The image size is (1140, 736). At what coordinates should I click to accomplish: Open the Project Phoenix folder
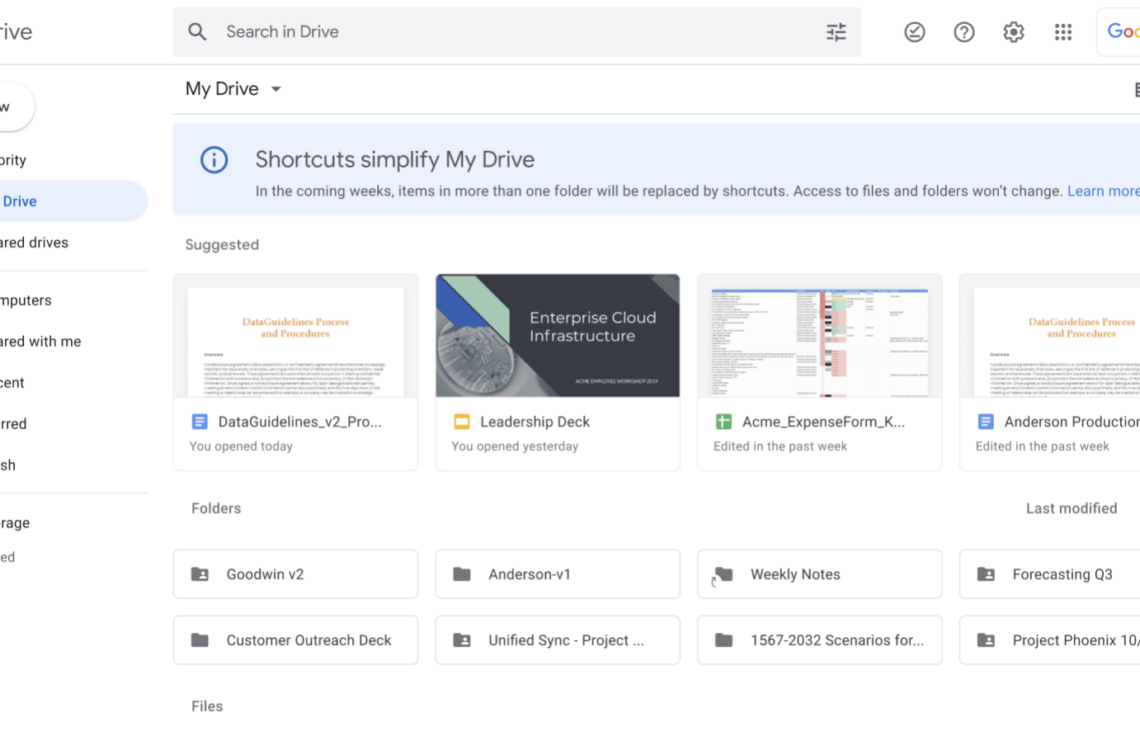pyautogui.click(x=1050, y=640)
